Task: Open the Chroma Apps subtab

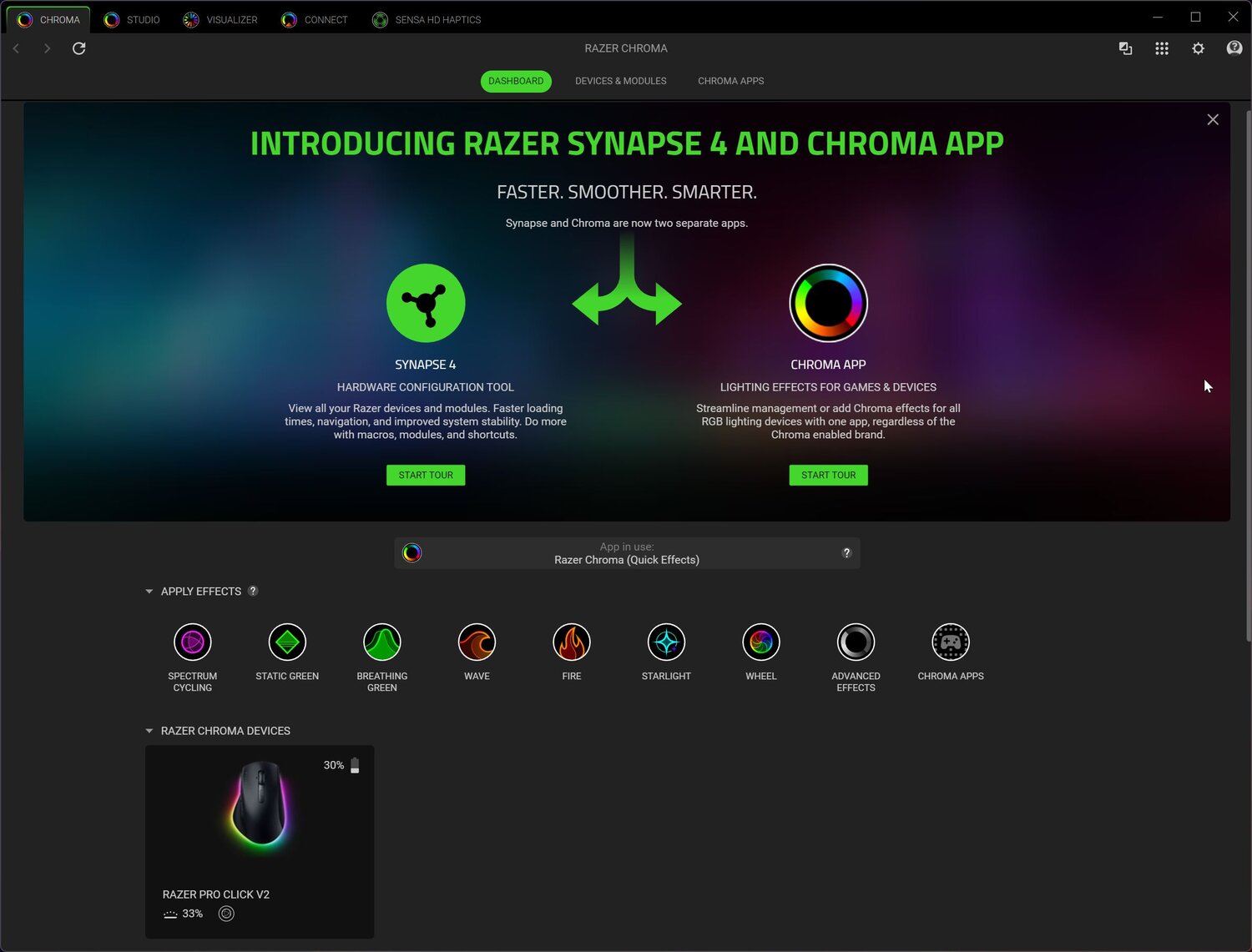Action: pyautogui.click(x=731, y=81)
